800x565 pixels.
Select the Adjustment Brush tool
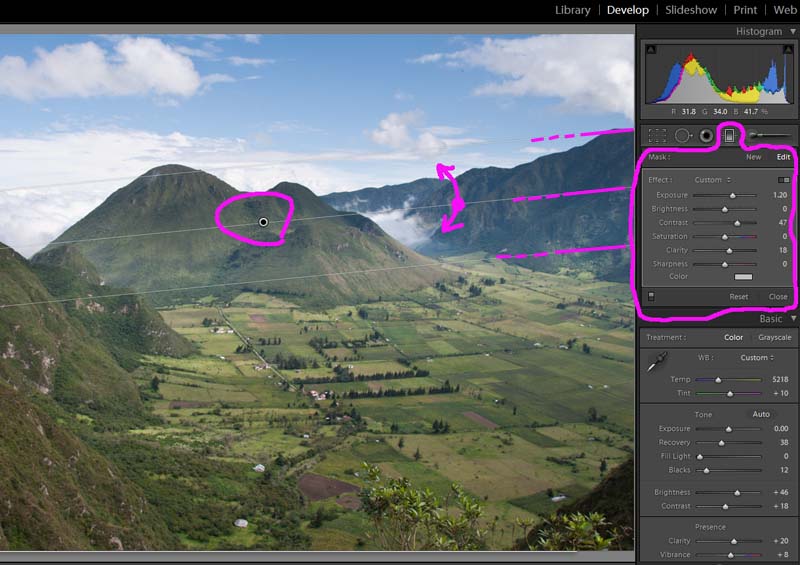(x=770, y=135)
